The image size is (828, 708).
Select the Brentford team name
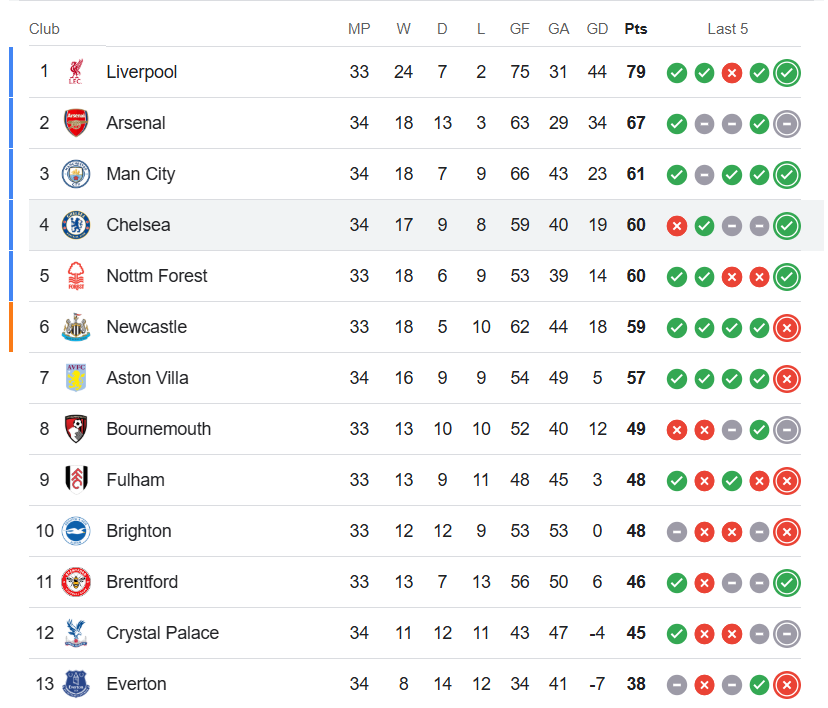pos(142,582)
